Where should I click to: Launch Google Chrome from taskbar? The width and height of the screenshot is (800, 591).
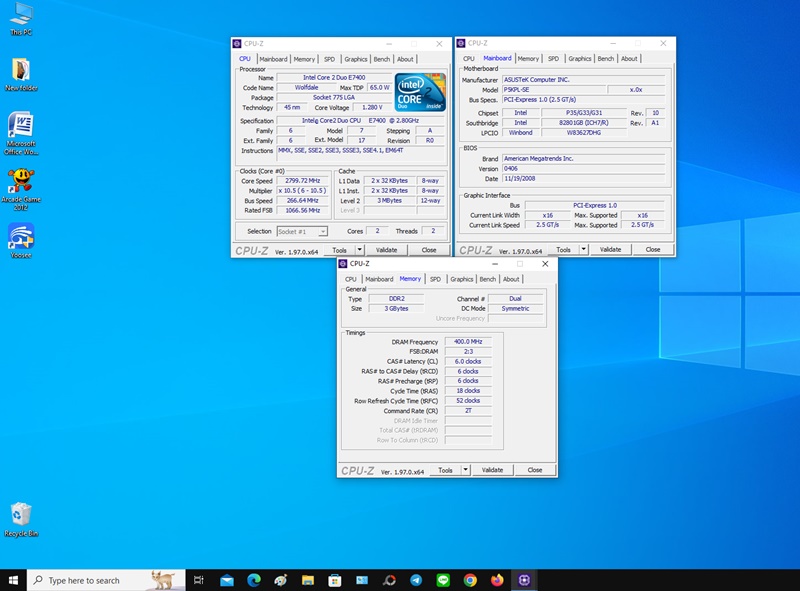coord(470,580)
